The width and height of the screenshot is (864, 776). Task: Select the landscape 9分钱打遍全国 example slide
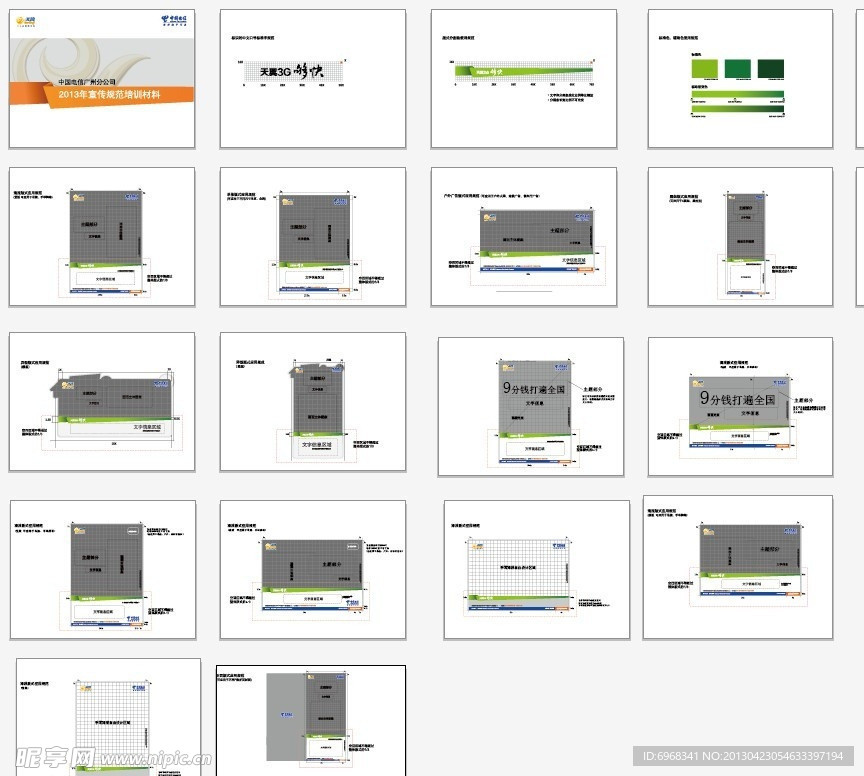click(x=741, y=407)
